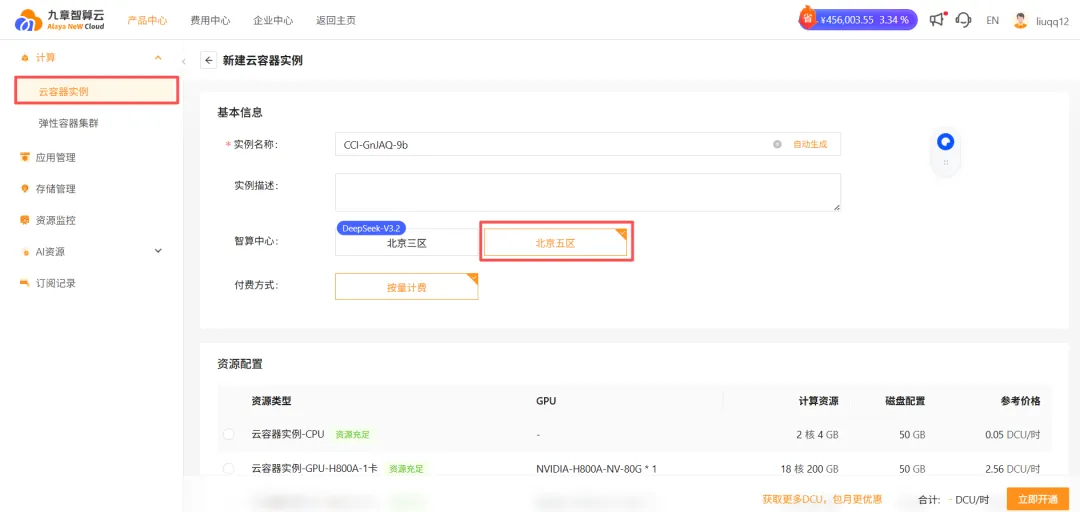
Task: Click the announcement megaphone icon
Action: tap(936, 20)
